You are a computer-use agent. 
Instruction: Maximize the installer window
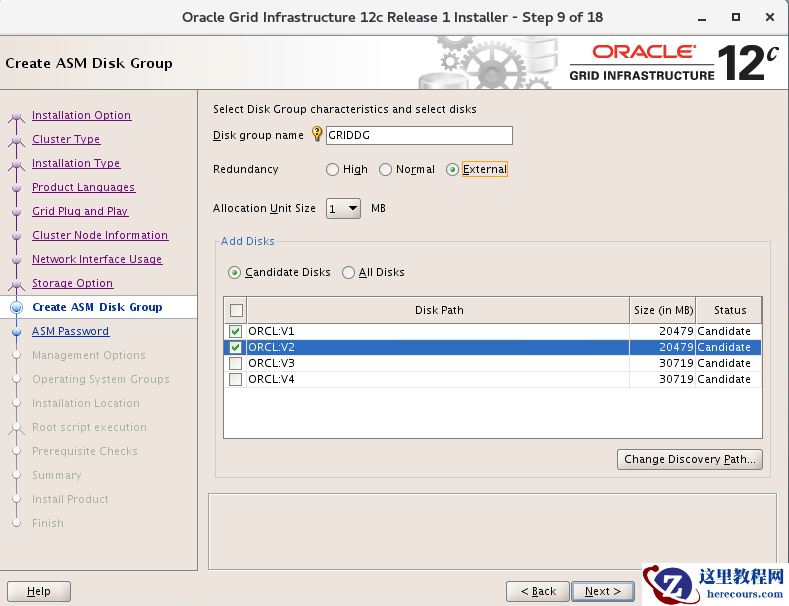click(x=736, y=17)
